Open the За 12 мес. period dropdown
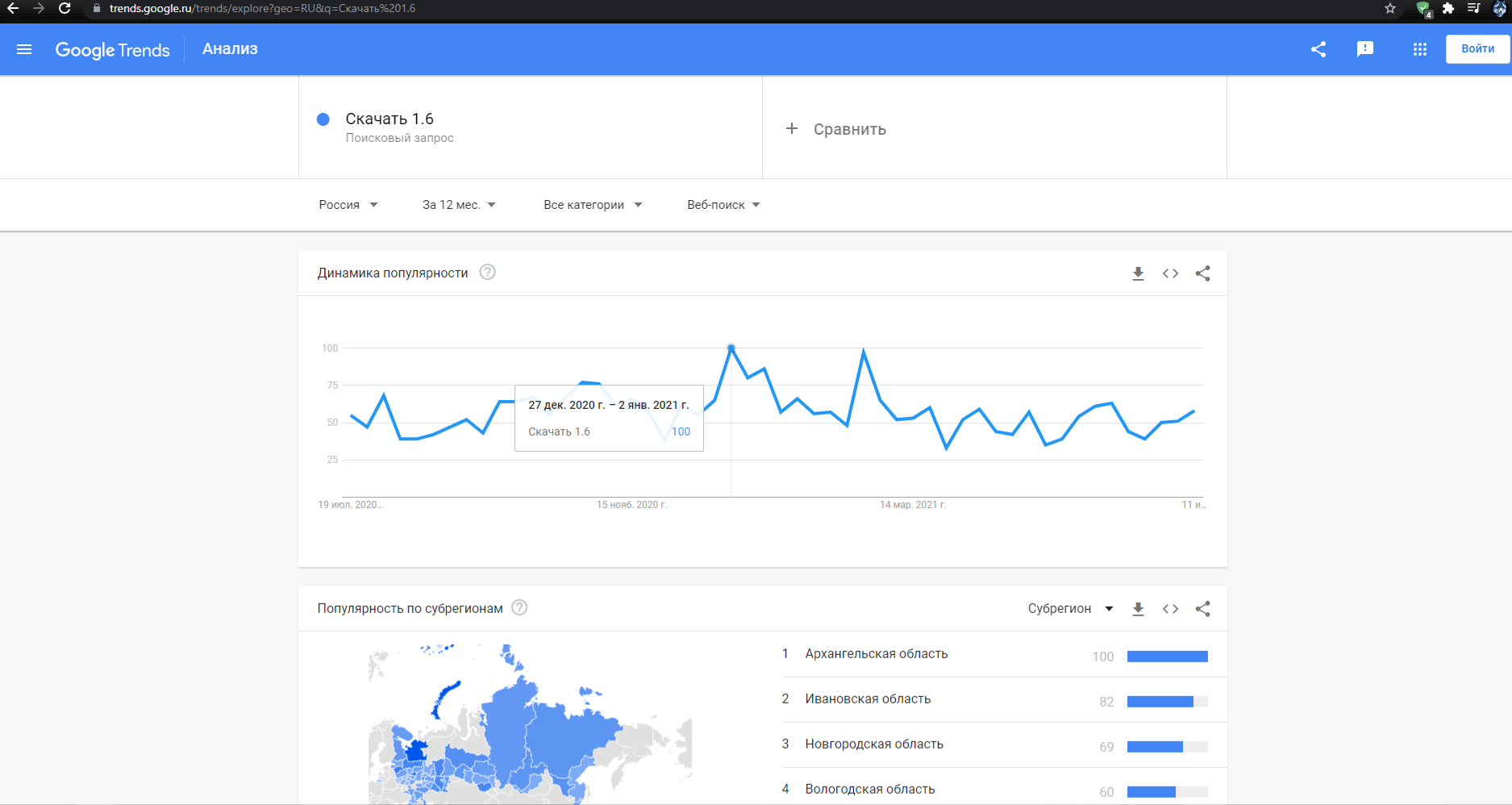Screen dimensions: 1512x805 click(459, 205)
